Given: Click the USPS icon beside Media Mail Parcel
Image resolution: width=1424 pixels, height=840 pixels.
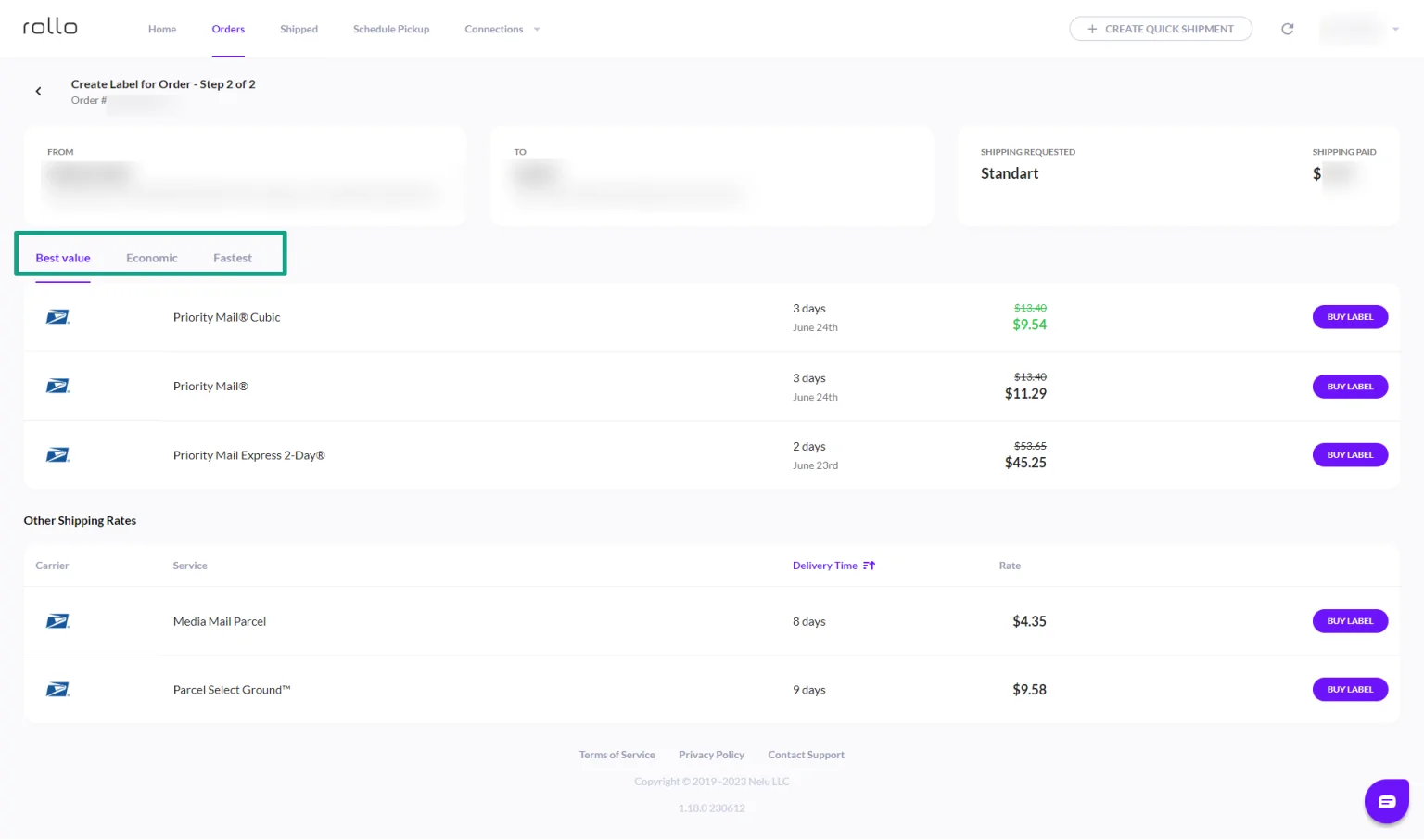Looking at the screenshot, I should [57, 620].
